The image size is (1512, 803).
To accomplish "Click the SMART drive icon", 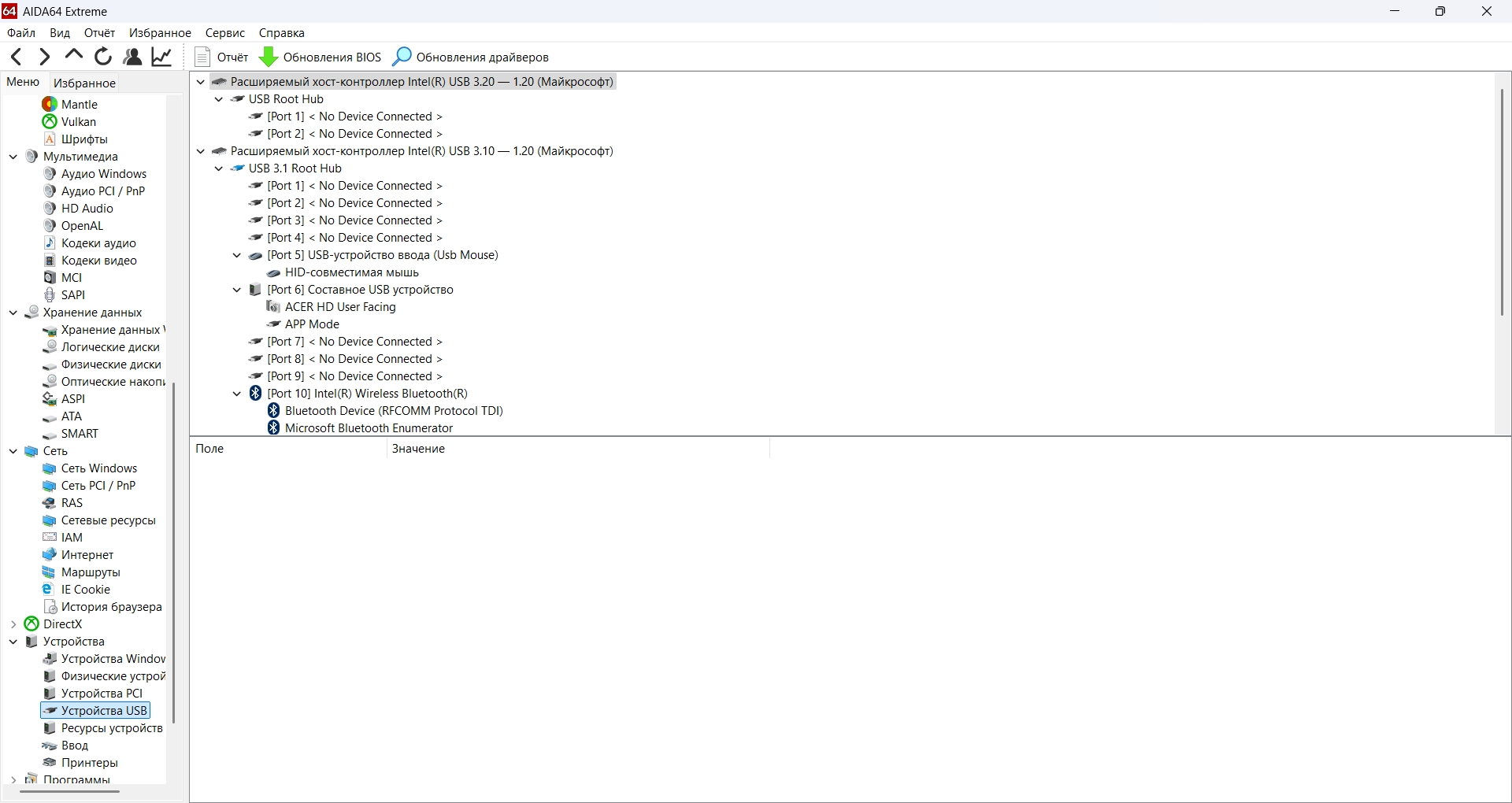I will pyautogui.click(x=50, y=434).
